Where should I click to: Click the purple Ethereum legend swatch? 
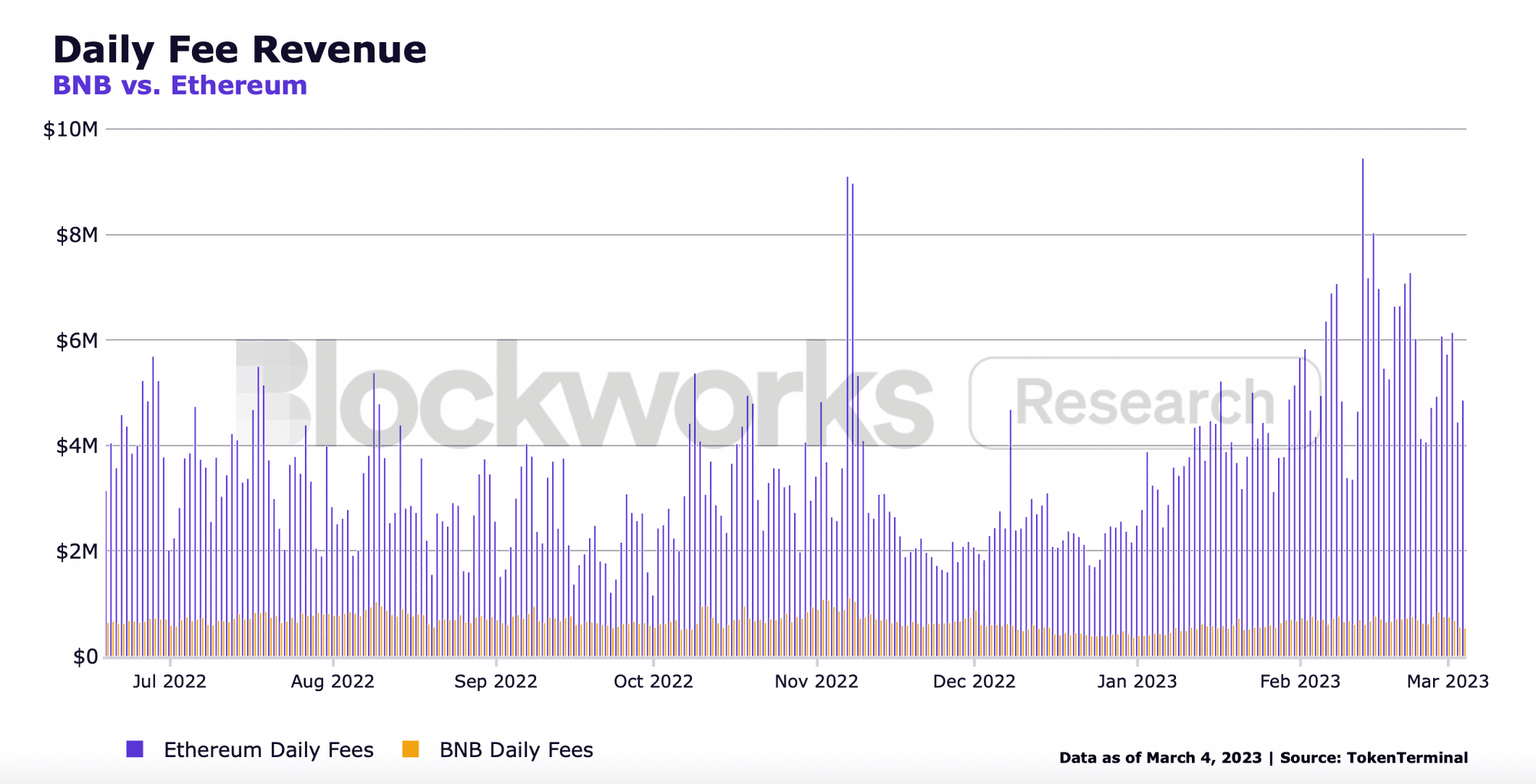click(134, 749)
